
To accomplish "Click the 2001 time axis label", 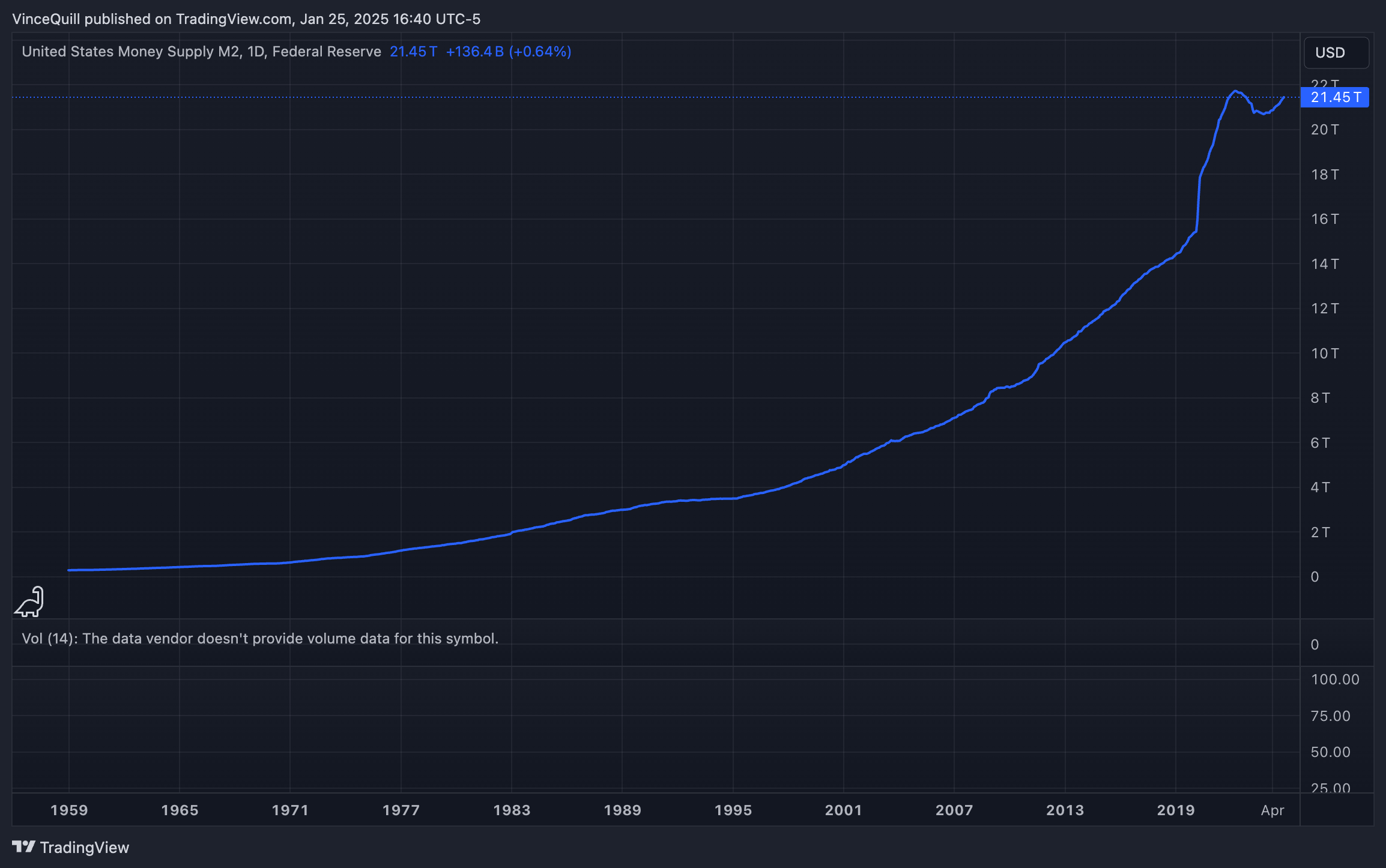I will [843, 810].
